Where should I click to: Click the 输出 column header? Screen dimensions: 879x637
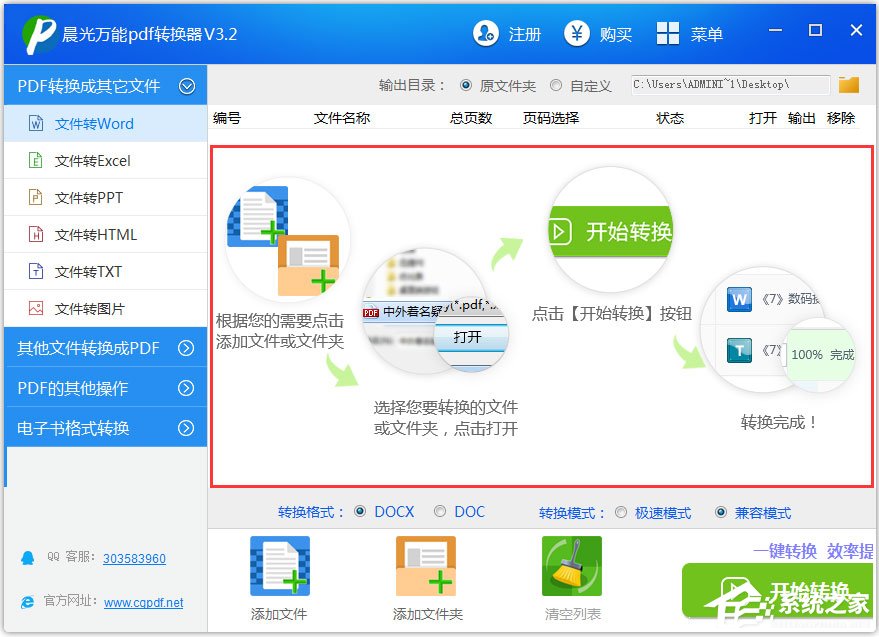tap(802, 118)
